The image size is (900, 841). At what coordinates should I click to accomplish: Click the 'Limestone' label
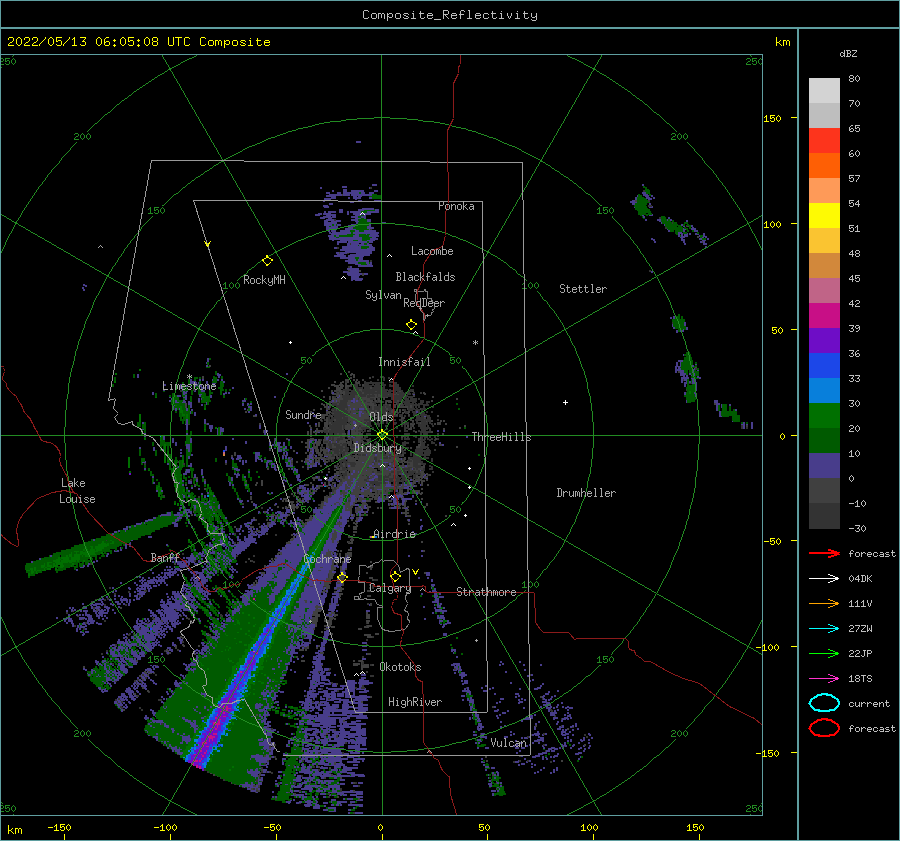tap(189, 386)
